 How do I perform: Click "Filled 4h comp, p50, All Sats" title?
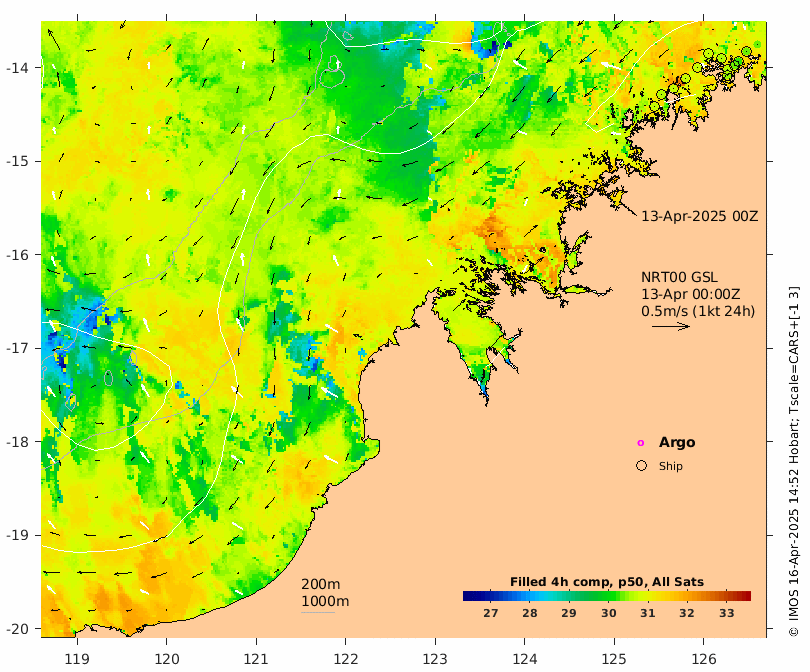[607, 582]
